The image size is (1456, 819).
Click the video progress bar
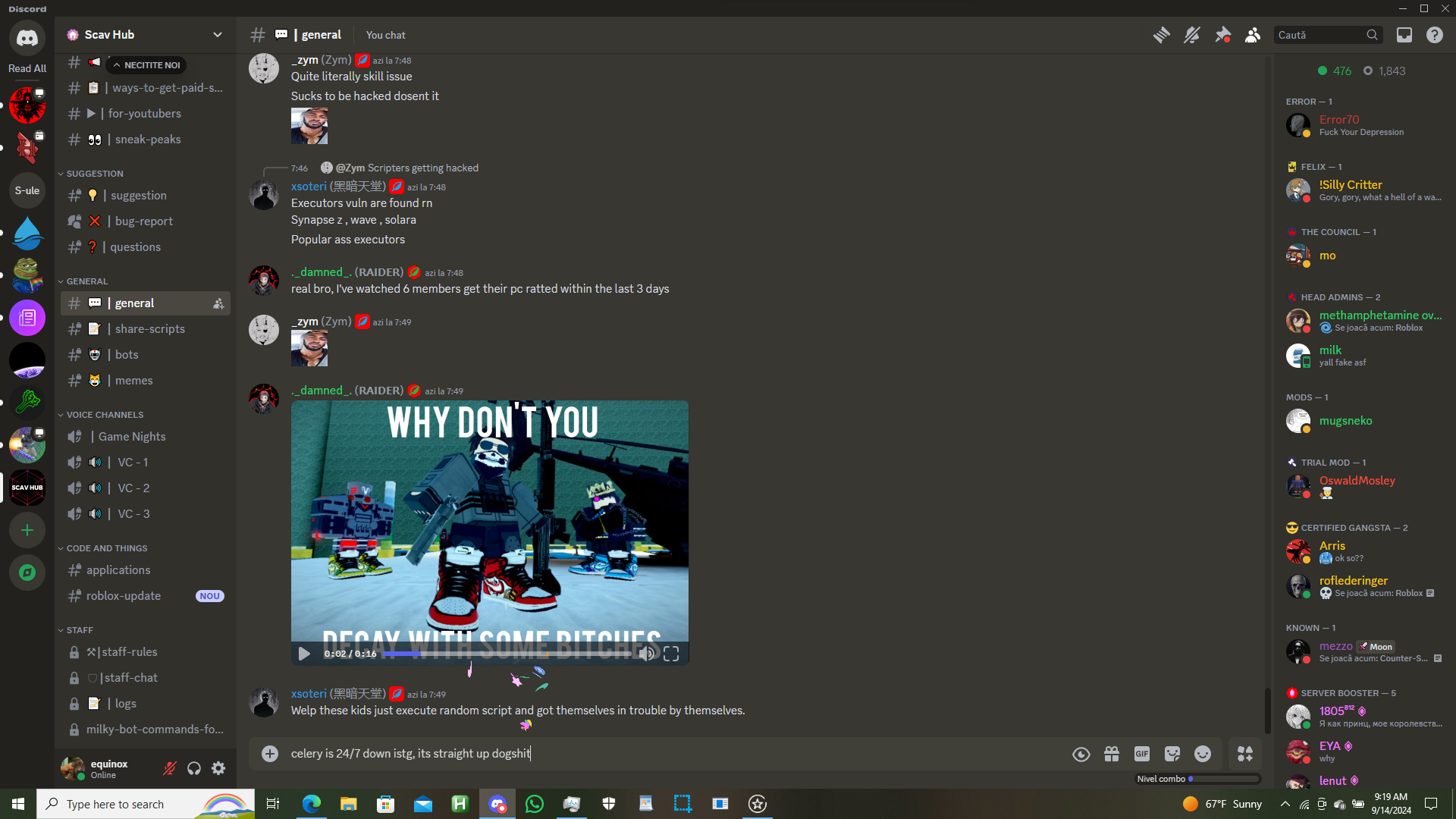click(508, 654)
